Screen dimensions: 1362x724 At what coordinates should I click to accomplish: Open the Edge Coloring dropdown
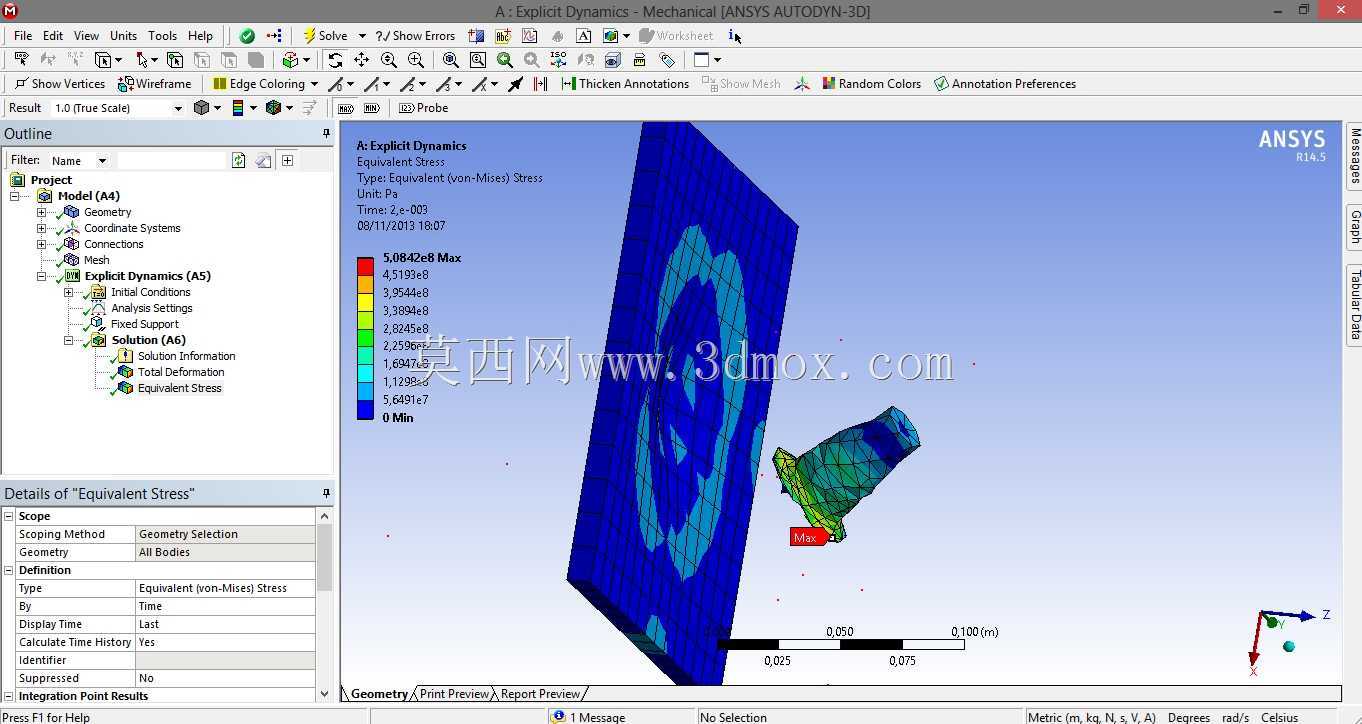click(x=314, y=84)
